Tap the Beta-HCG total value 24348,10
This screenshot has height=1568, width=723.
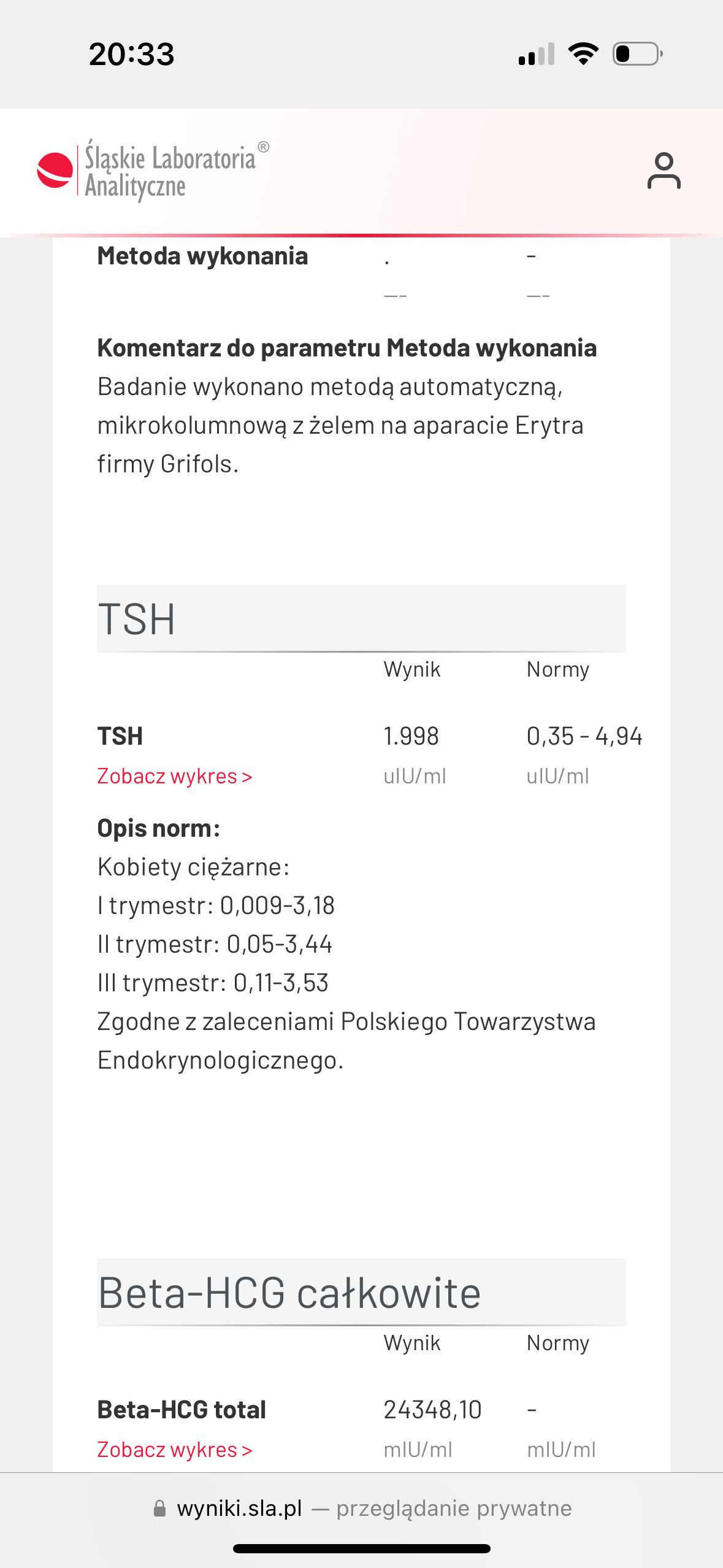click(432, 1410)
